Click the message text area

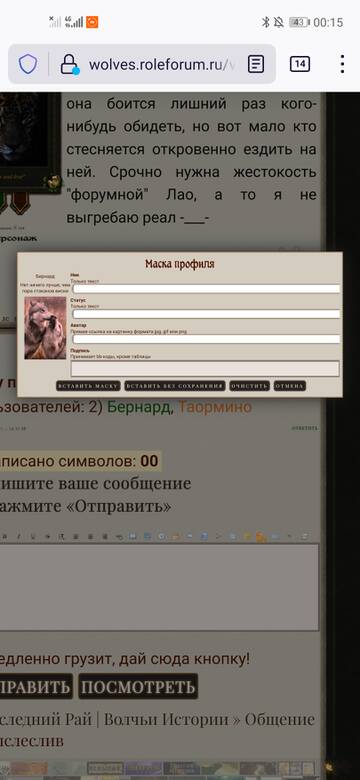(x=159, y=587)
